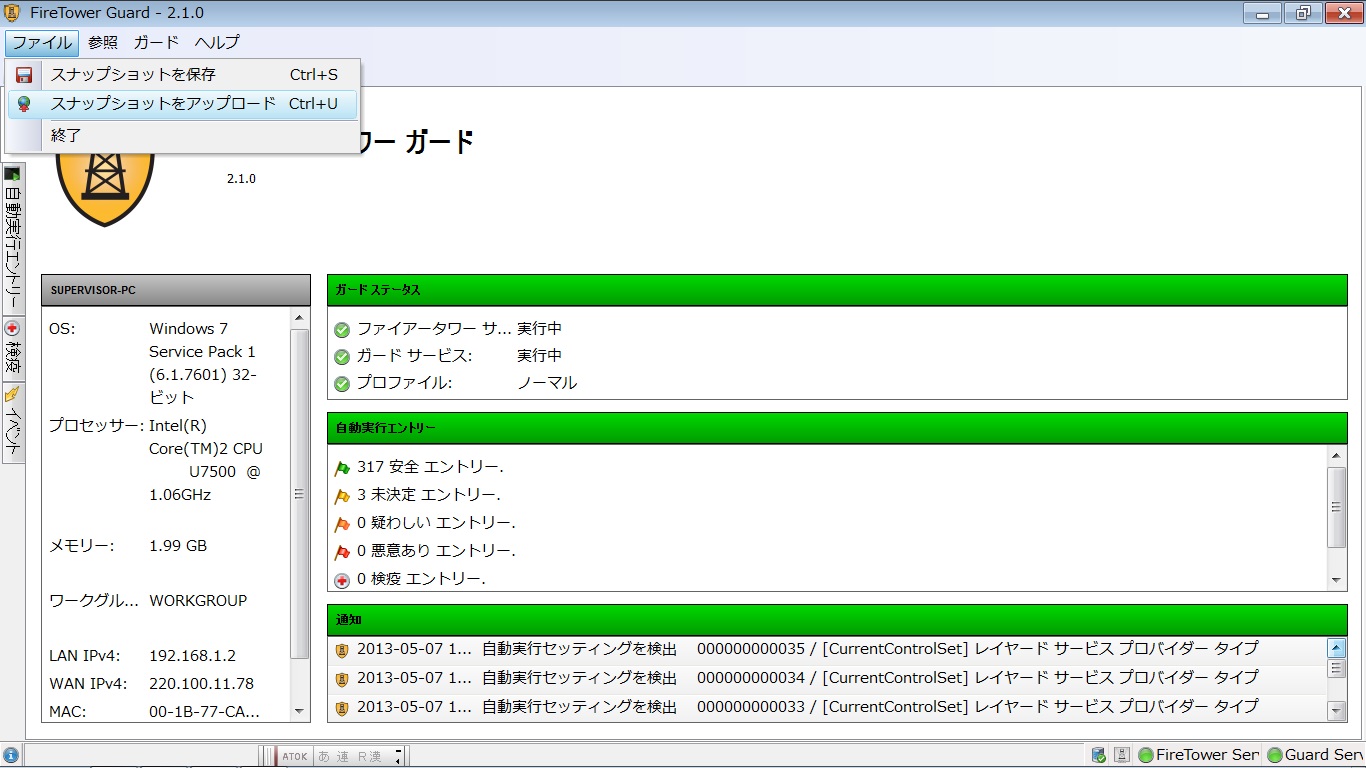Image resolution: width=1366 pixels, height=768 pixels.
Task: Open the 自動実行エントリー side tab
Action: (x=13, y=240)
